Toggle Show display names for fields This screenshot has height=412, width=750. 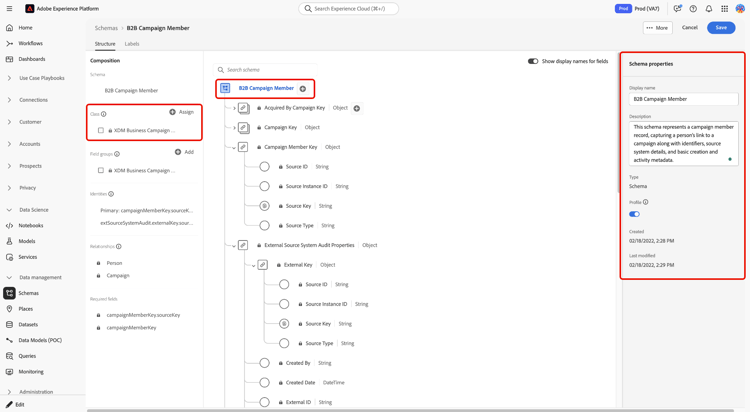click(533, 61)
